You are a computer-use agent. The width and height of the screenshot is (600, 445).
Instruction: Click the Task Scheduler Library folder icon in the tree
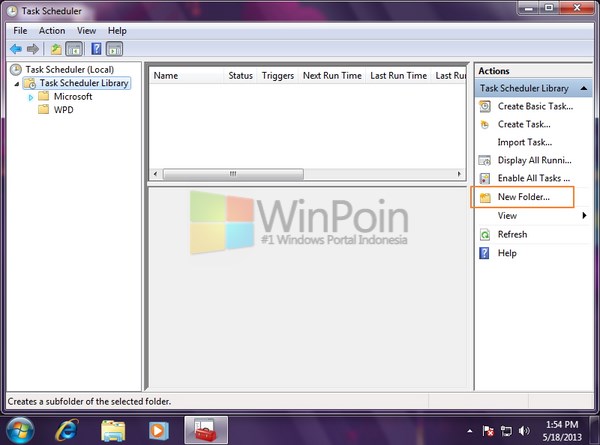click(x=30, y=83)
